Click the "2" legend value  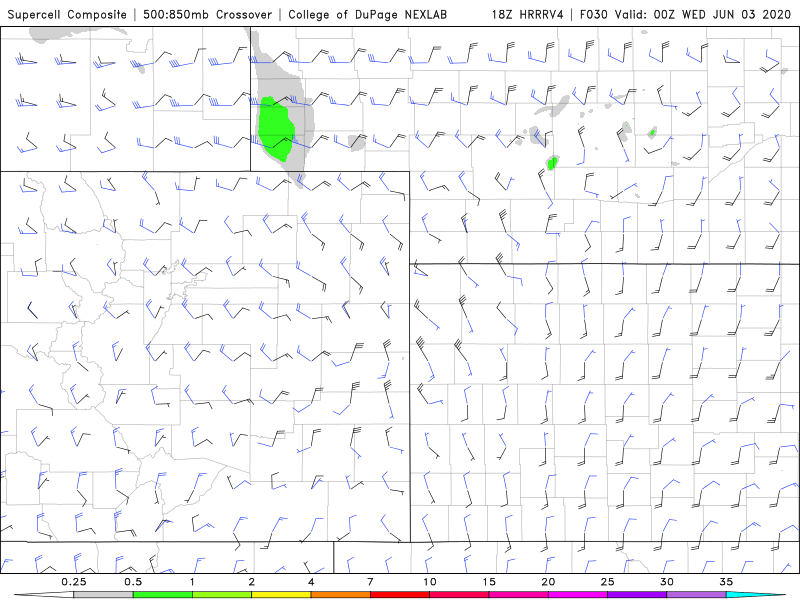point(252,582)
